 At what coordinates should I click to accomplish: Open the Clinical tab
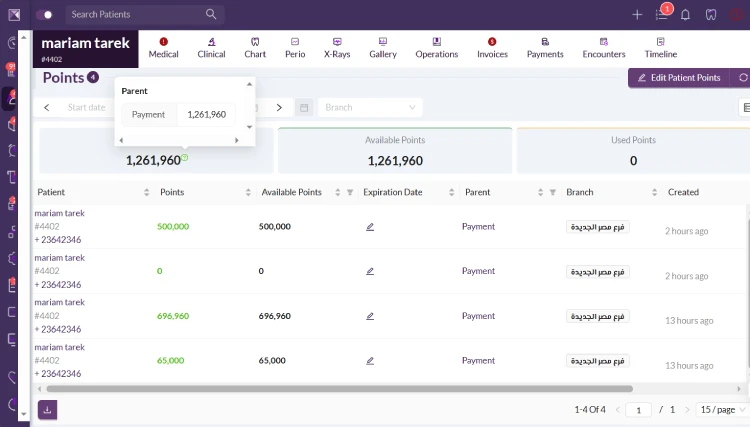211,48
